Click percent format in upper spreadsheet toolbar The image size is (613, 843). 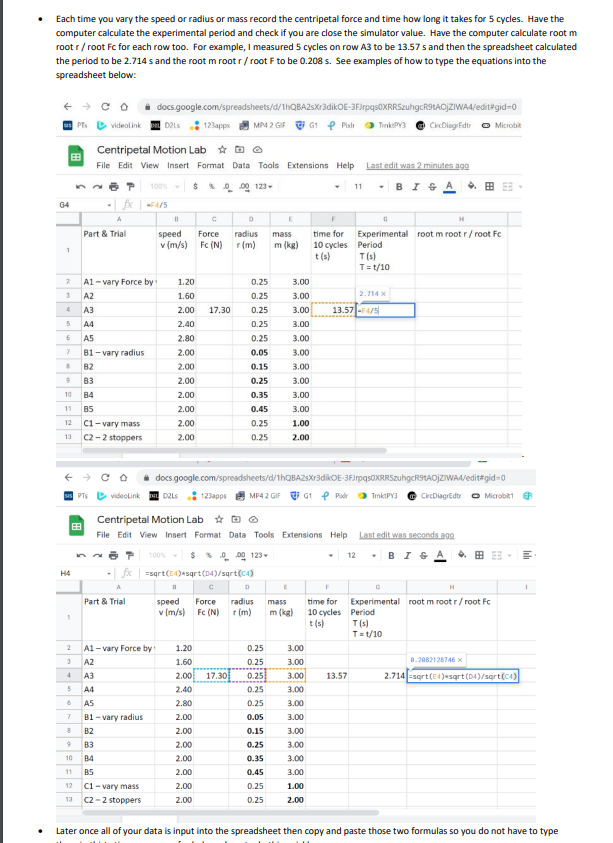pyautogui.click(x=212, y=187)
